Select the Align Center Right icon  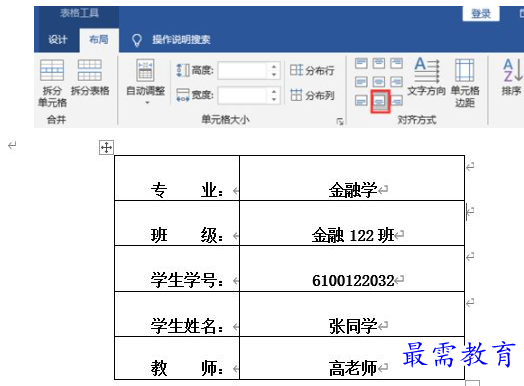tap(396, 82)
